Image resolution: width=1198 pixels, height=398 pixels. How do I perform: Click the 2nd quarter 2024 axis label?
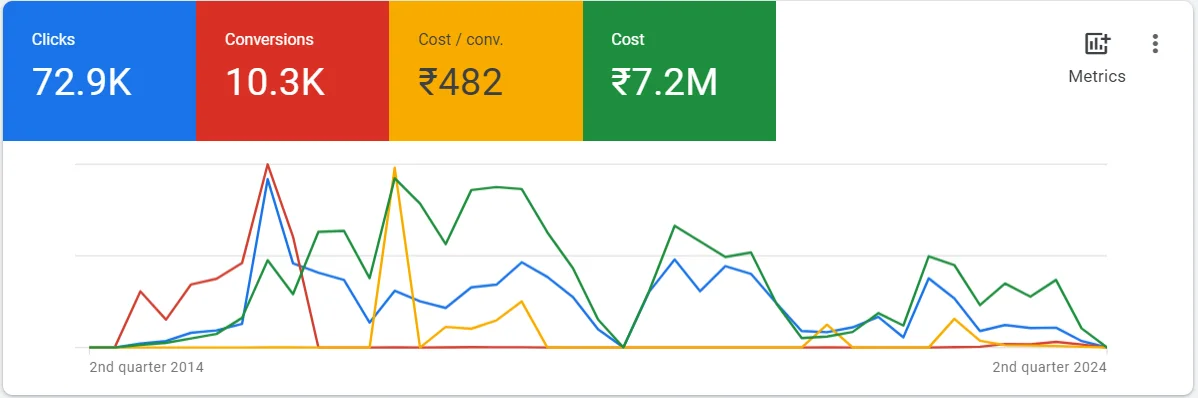[1050, 367]
